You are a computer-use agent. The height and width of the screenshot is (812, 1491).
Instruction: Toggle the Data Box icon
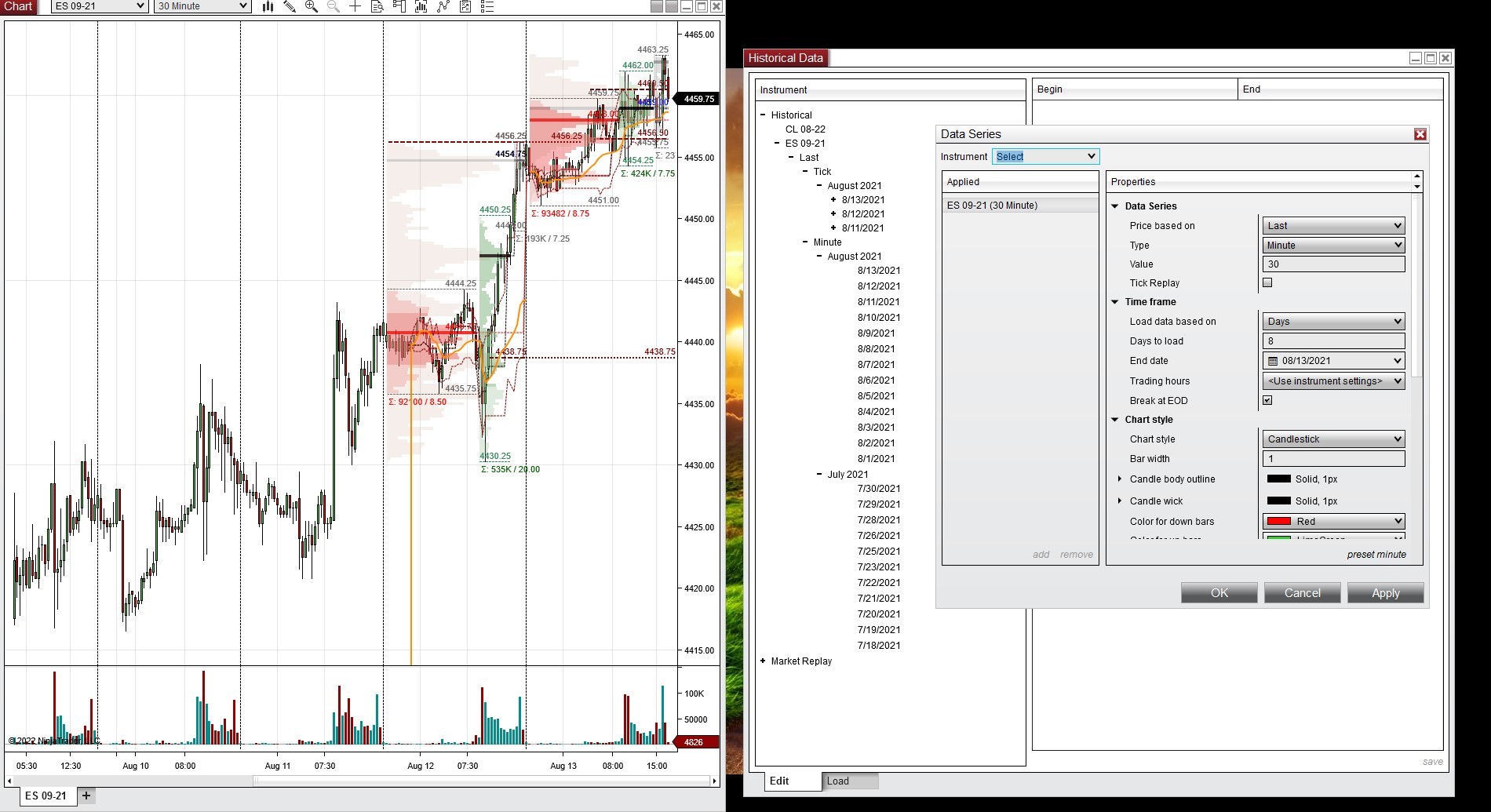point(377,6)
